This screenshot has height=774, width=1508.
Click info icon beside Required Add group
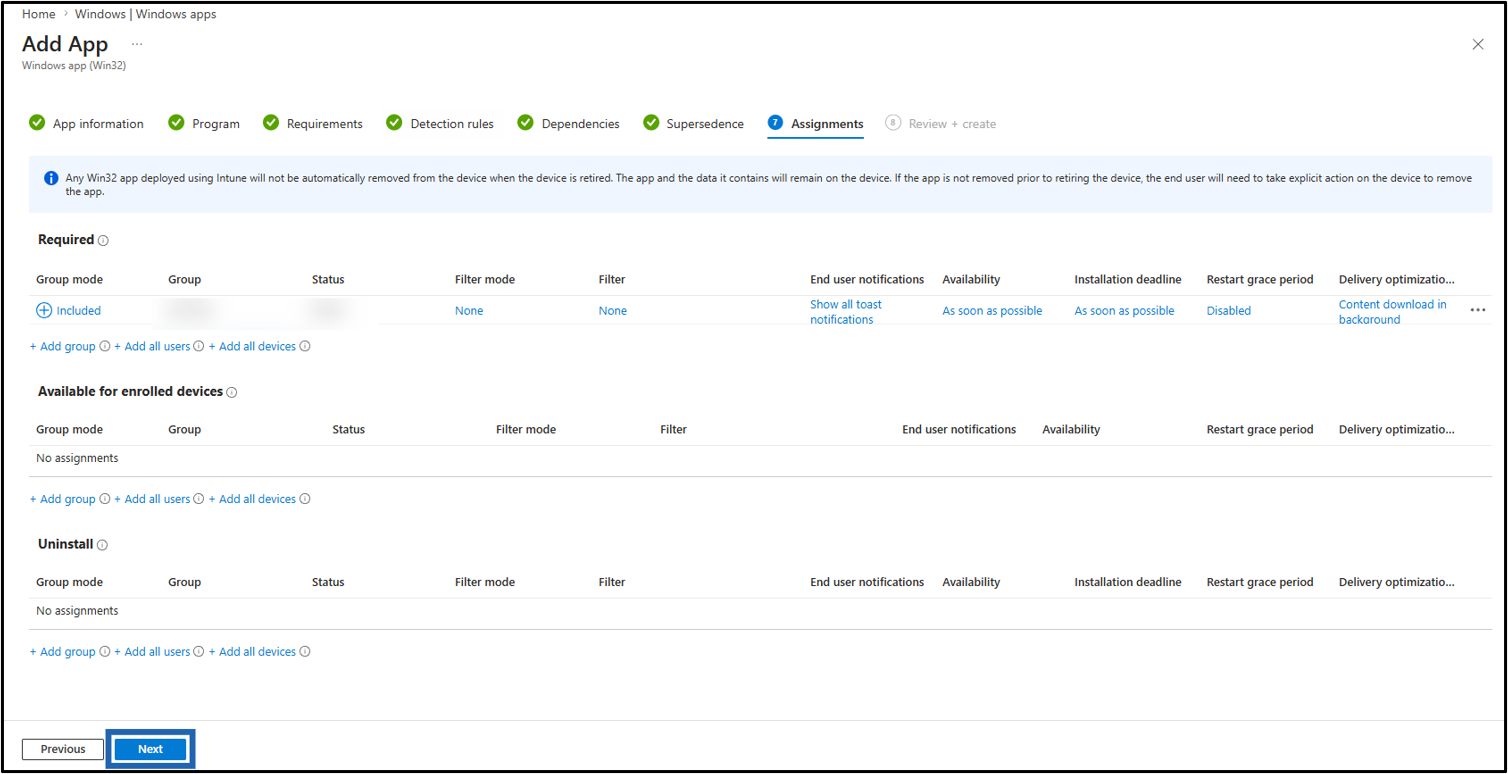tap(104, 347)
